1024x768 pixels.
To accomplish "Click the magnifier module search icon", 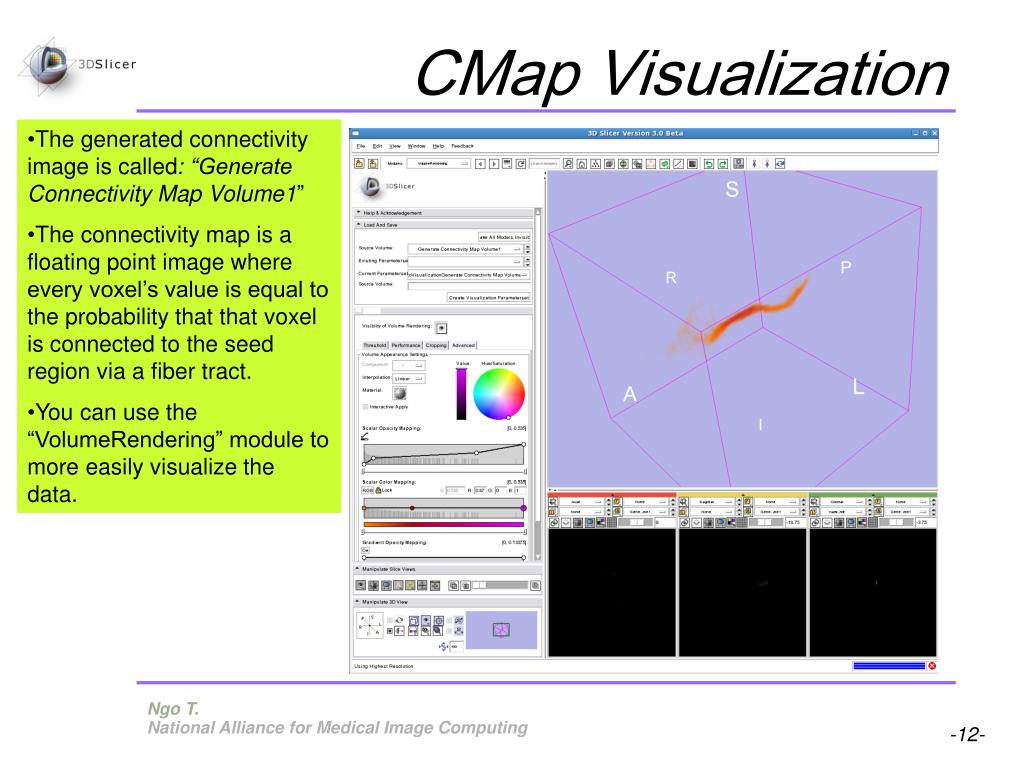I will [568, 164].
